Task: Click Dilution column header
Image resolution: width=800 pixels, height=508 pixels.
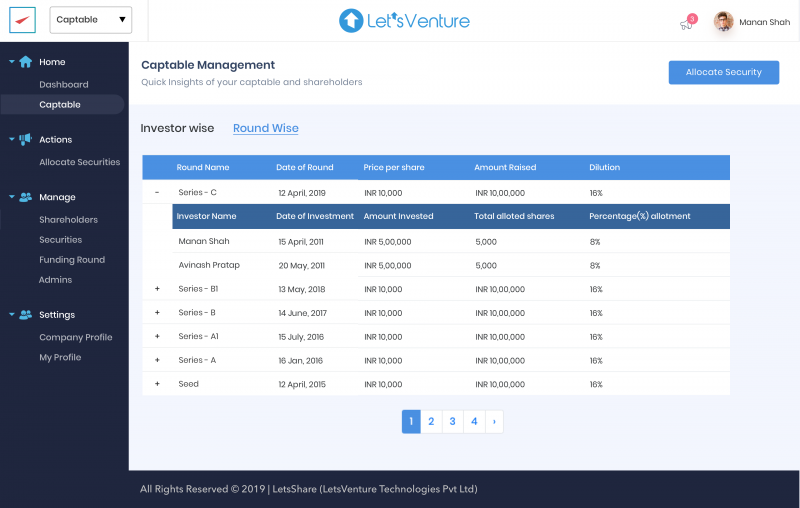Action: pos(605,167)
